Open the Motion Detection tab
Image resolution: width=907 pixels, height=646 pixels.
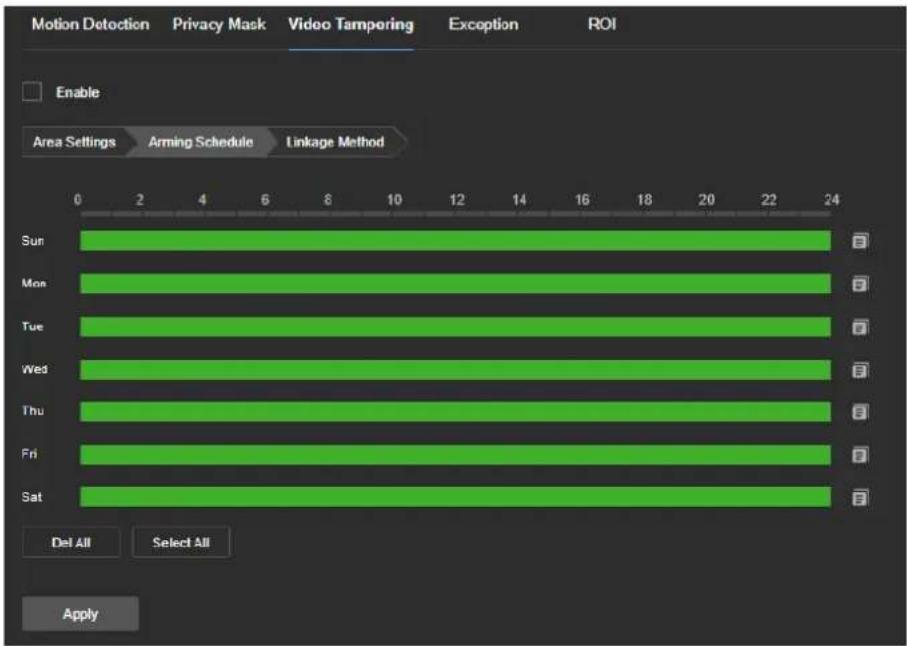coord(90,24)
